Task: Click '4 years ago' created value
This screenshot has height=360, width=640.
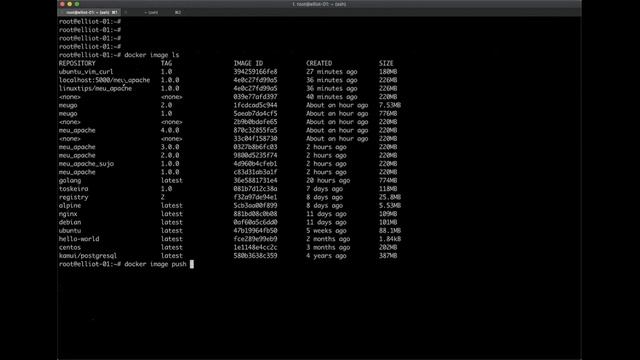Action: click(x=326, y=256)
